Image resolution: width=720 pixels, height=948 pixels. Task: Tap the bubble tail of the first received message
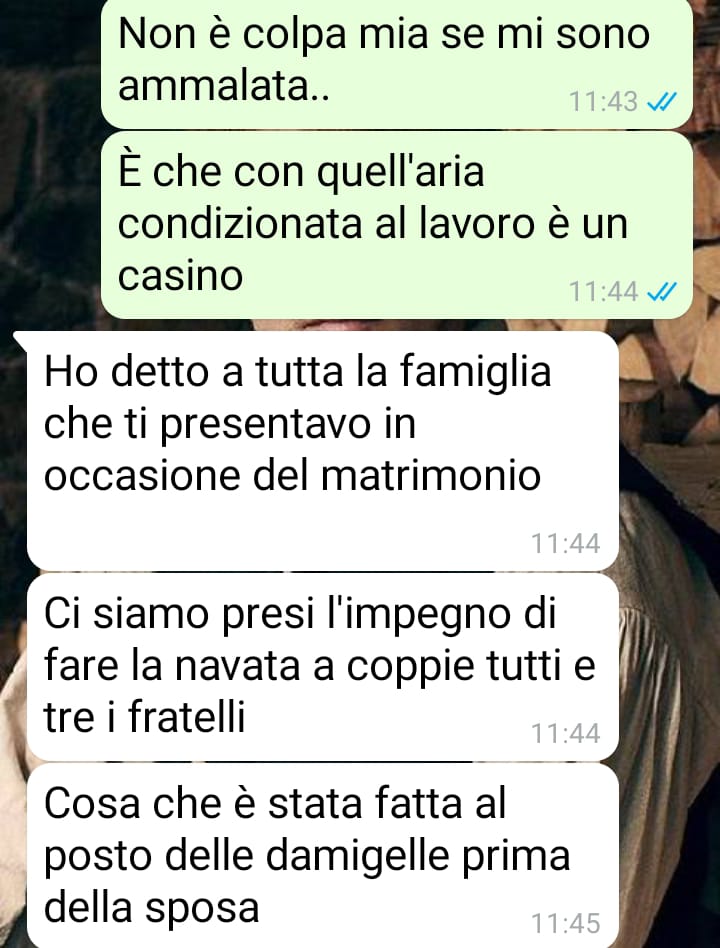(x=21, y=340)
